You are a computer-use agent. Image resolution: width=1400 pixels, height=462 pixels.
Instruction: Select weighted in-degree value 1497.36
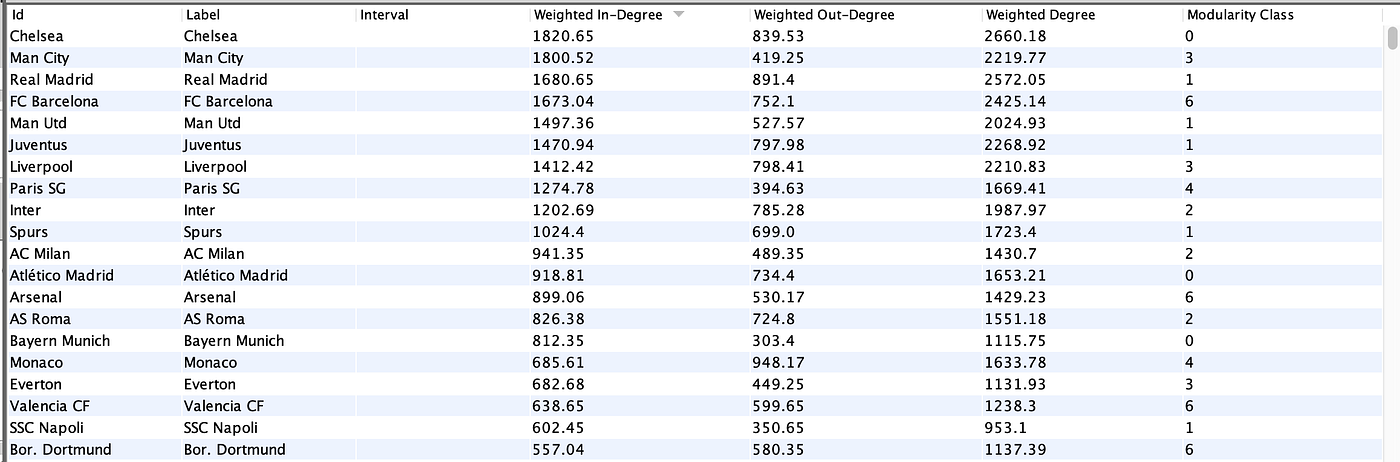[x=565, y=123]
